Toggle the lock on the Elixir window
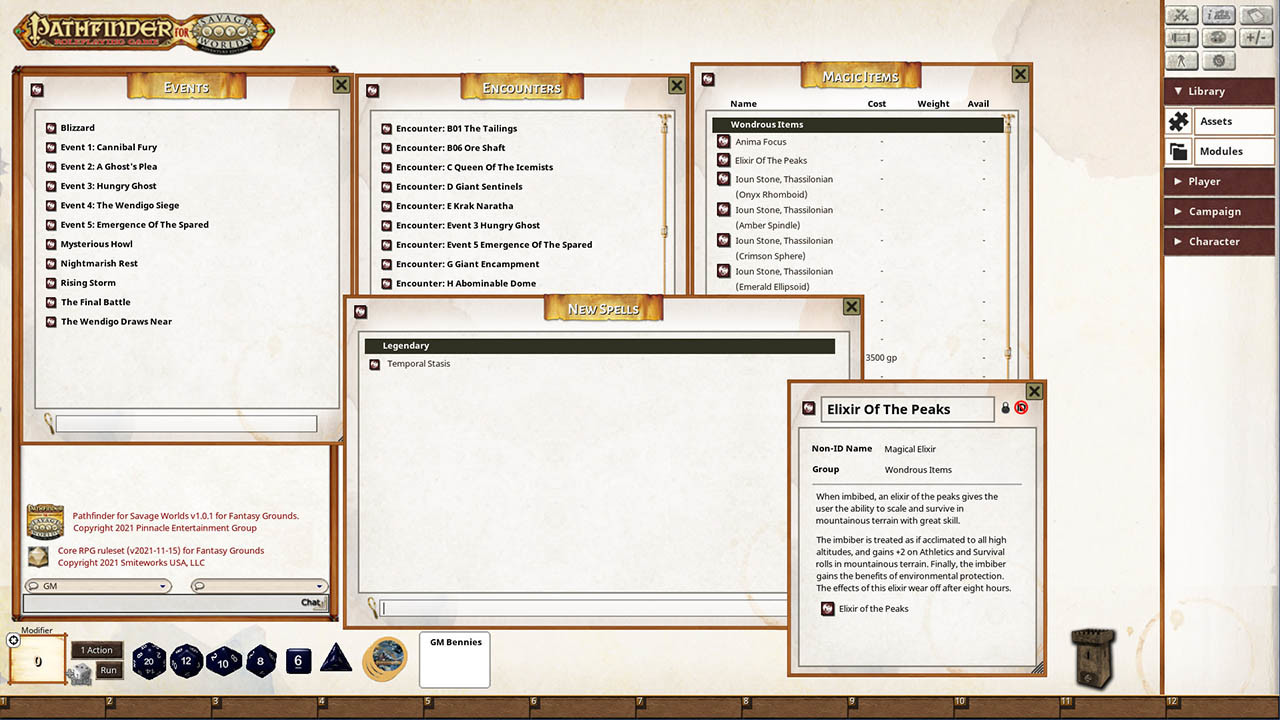The height and width of the screenshot is (720, 1280). pos(1004,408)
